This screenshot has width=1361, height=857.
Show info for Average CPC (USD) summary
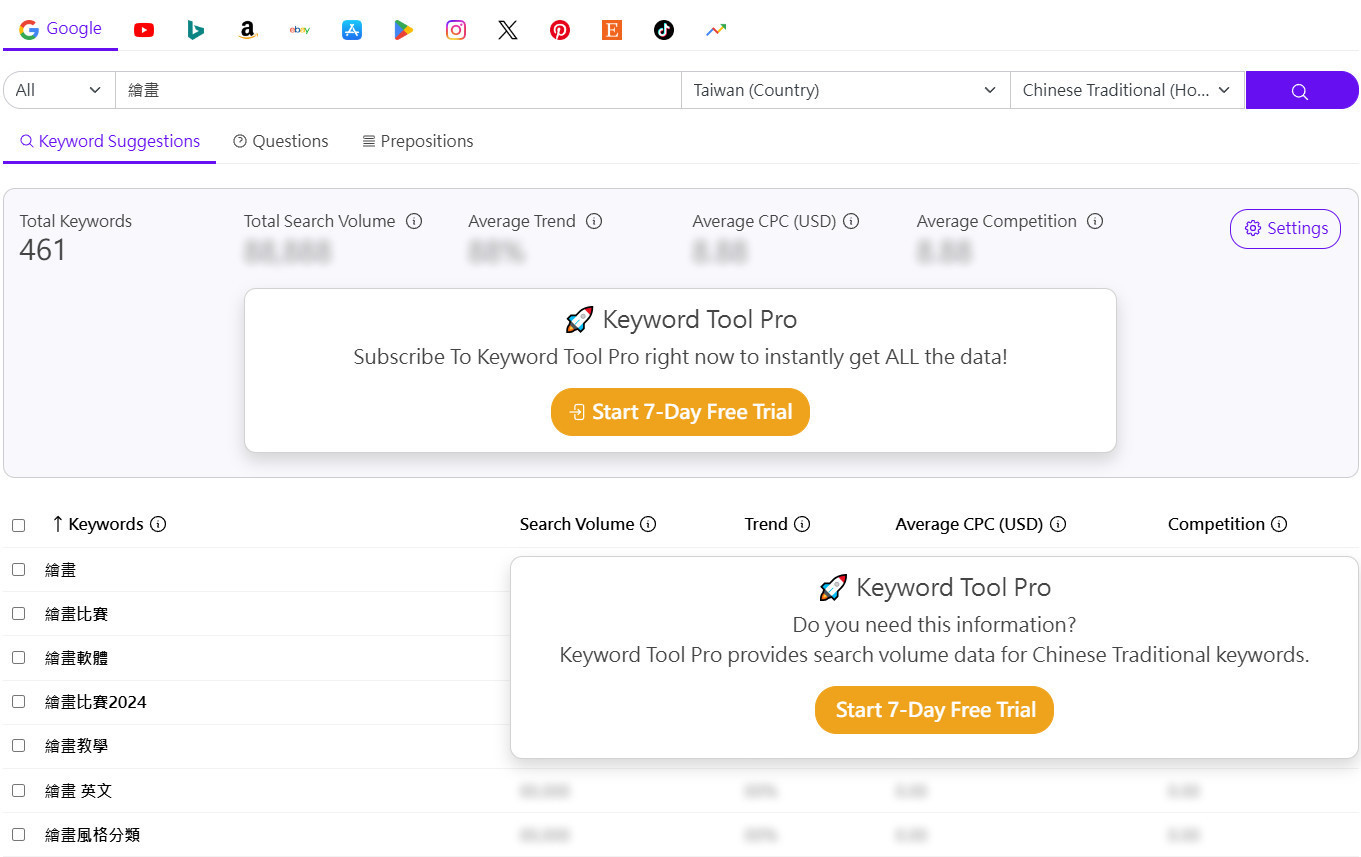851,221
